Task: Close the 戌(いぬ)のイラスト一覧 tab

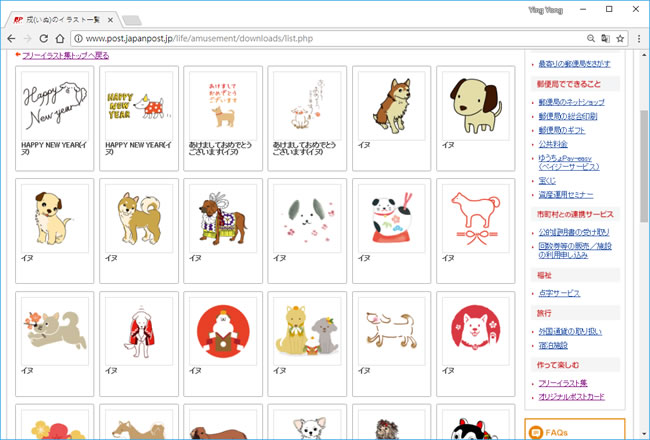Action: [110, 20]
